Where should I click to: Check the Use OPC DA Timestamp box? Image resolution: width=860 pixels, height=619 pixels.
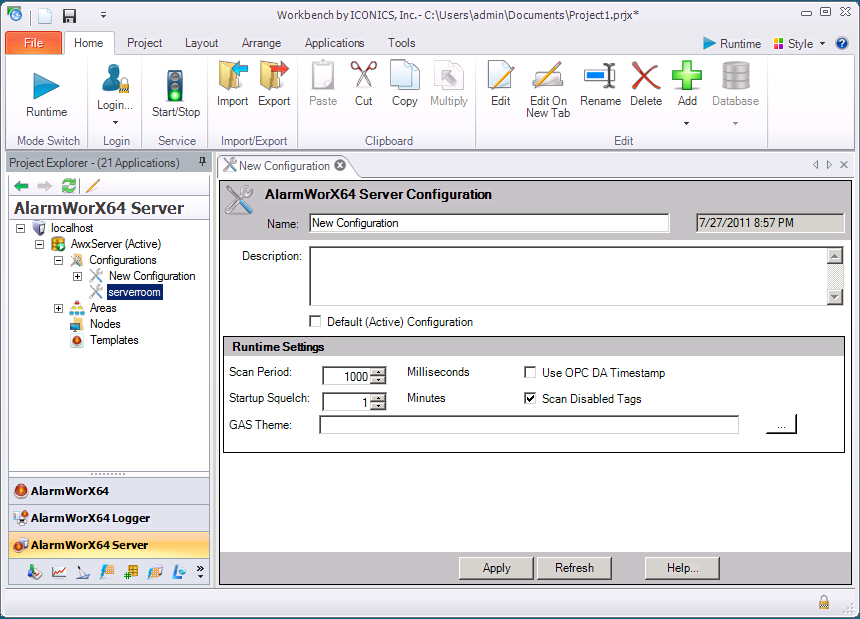(531, 373)
